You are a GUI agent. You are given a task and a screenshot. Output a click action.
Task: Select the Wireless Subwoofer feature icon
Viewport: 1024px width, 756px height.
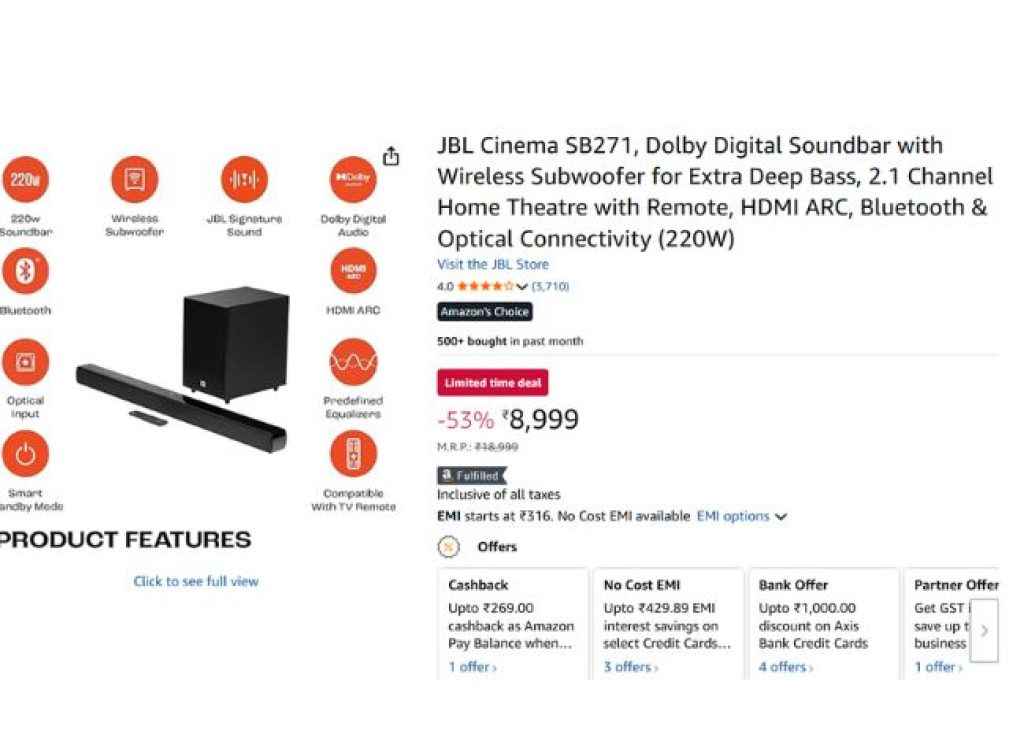[133, 181]
